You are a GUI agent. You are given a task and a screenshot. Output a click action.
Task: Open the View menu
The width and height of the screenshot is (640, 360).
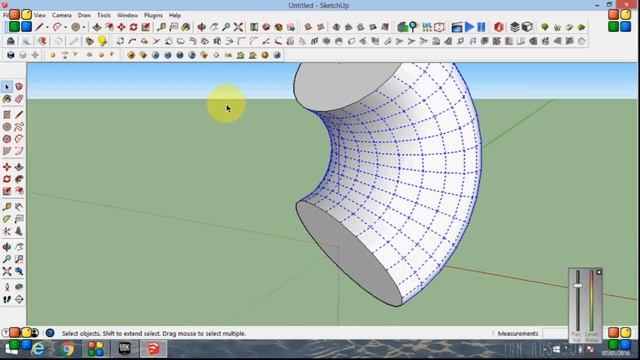pos(40,15)
